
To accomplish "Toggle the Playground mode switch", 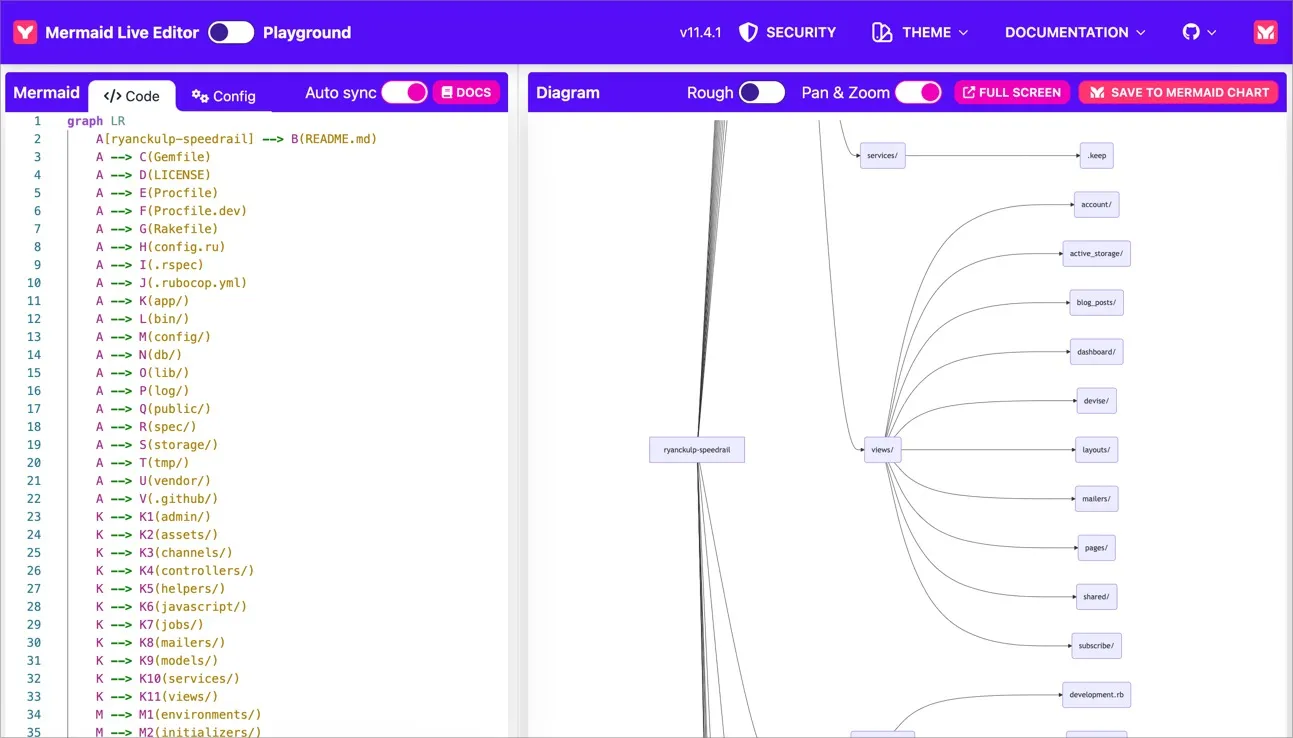I will [x=231, y=32].
